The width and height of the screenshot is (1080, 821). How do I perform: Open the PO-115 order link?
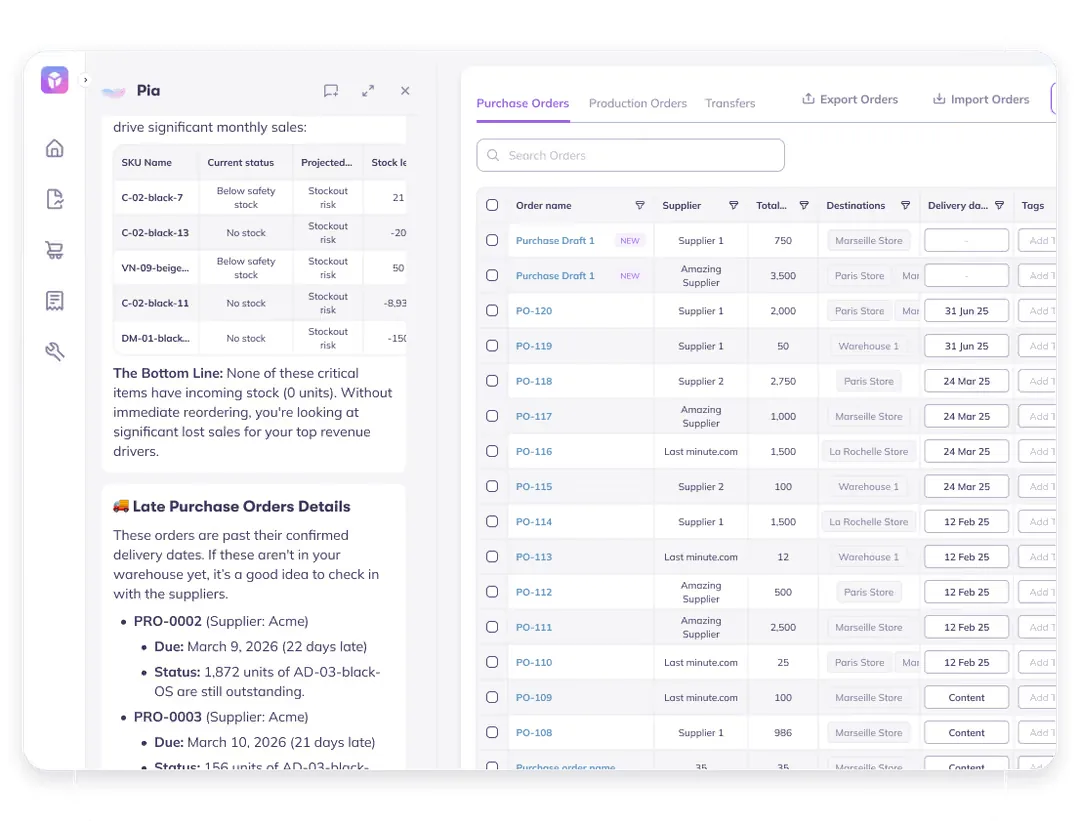click(x=534, y=486)
